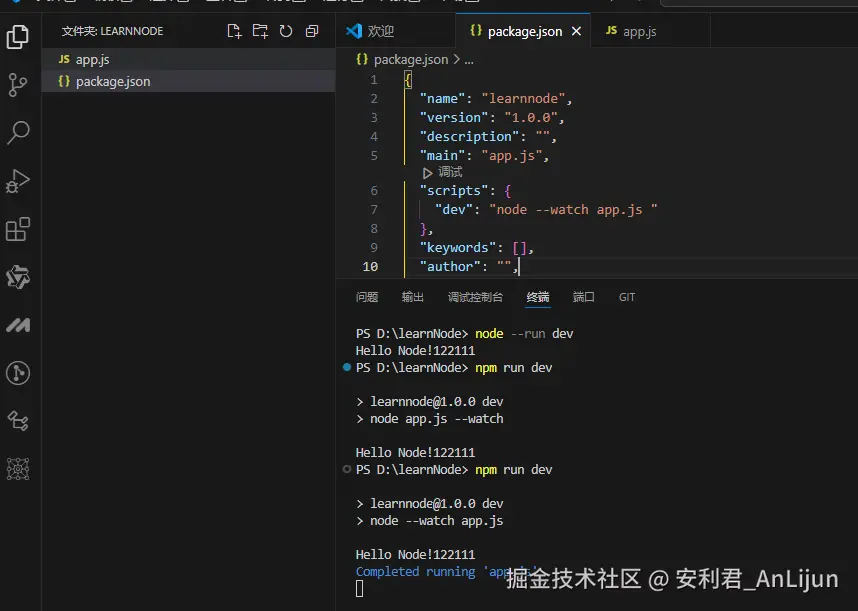Create a new file in LEARNNODE folder
858x611 pixels.
[234, 31]
